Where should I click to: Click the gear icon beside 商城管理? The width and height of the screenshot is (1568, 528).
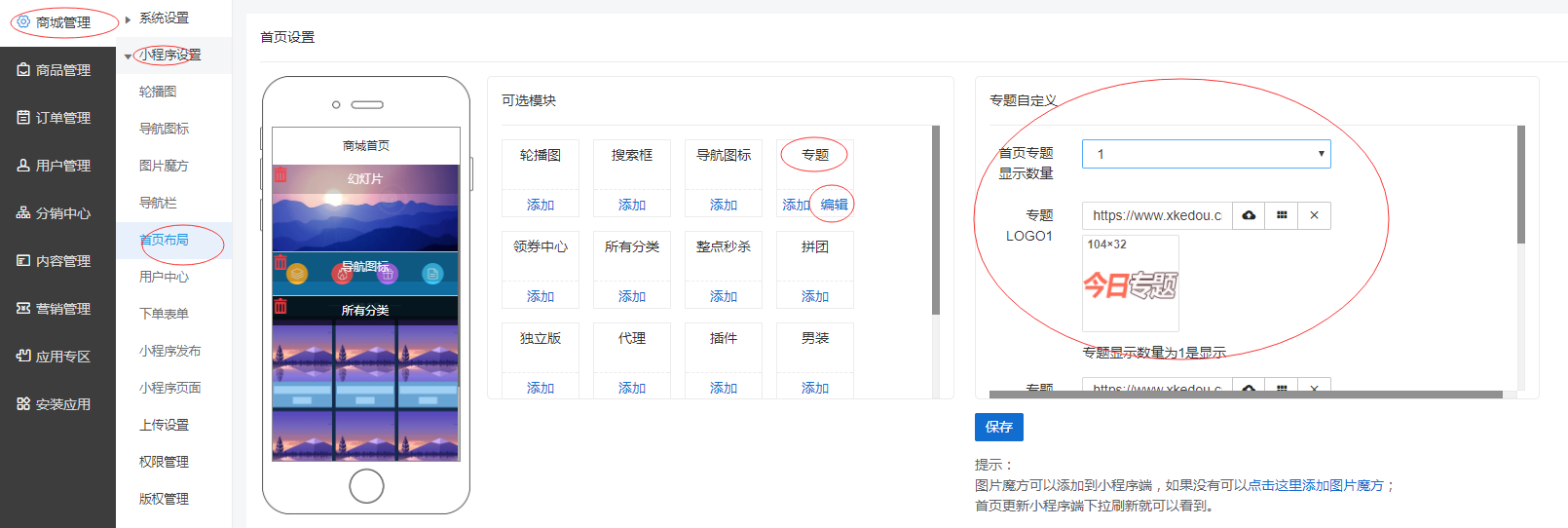[23, 21]
